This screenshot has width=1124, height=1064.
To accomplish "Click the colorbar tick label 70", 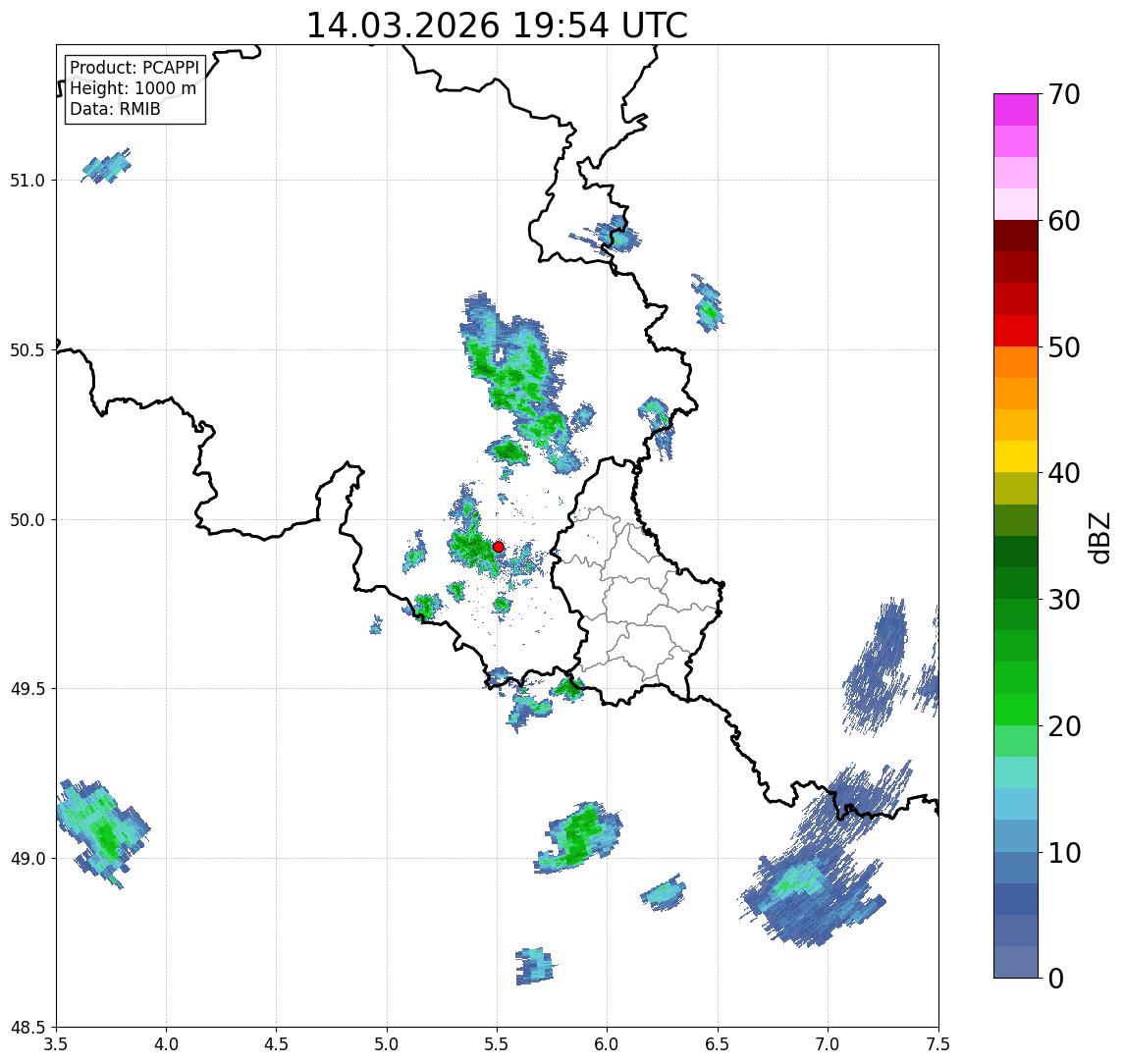I will [1064, 94].
